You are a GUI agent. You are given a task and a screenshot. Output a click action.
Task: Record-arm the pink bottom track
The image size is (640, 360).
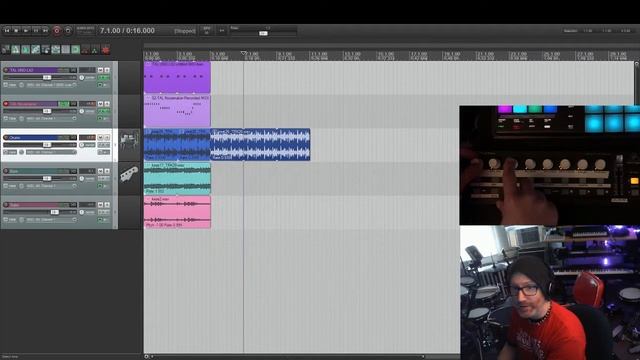6,205
